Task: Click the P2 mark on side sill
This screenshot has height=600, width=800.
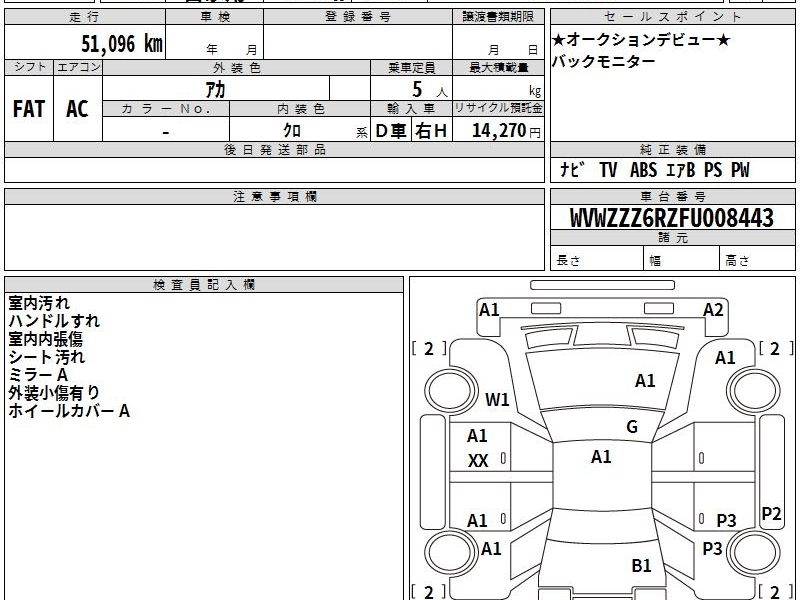Action: pyautogui.click(x=771, y=513)
